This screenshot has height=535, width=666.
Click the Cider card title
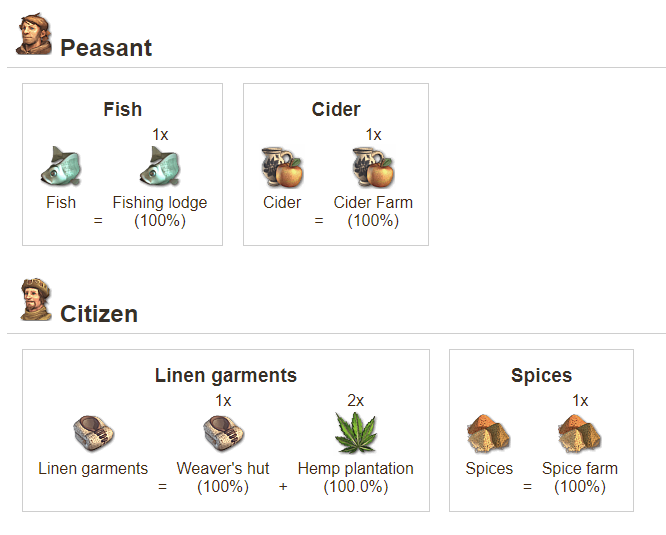[336, 109]
